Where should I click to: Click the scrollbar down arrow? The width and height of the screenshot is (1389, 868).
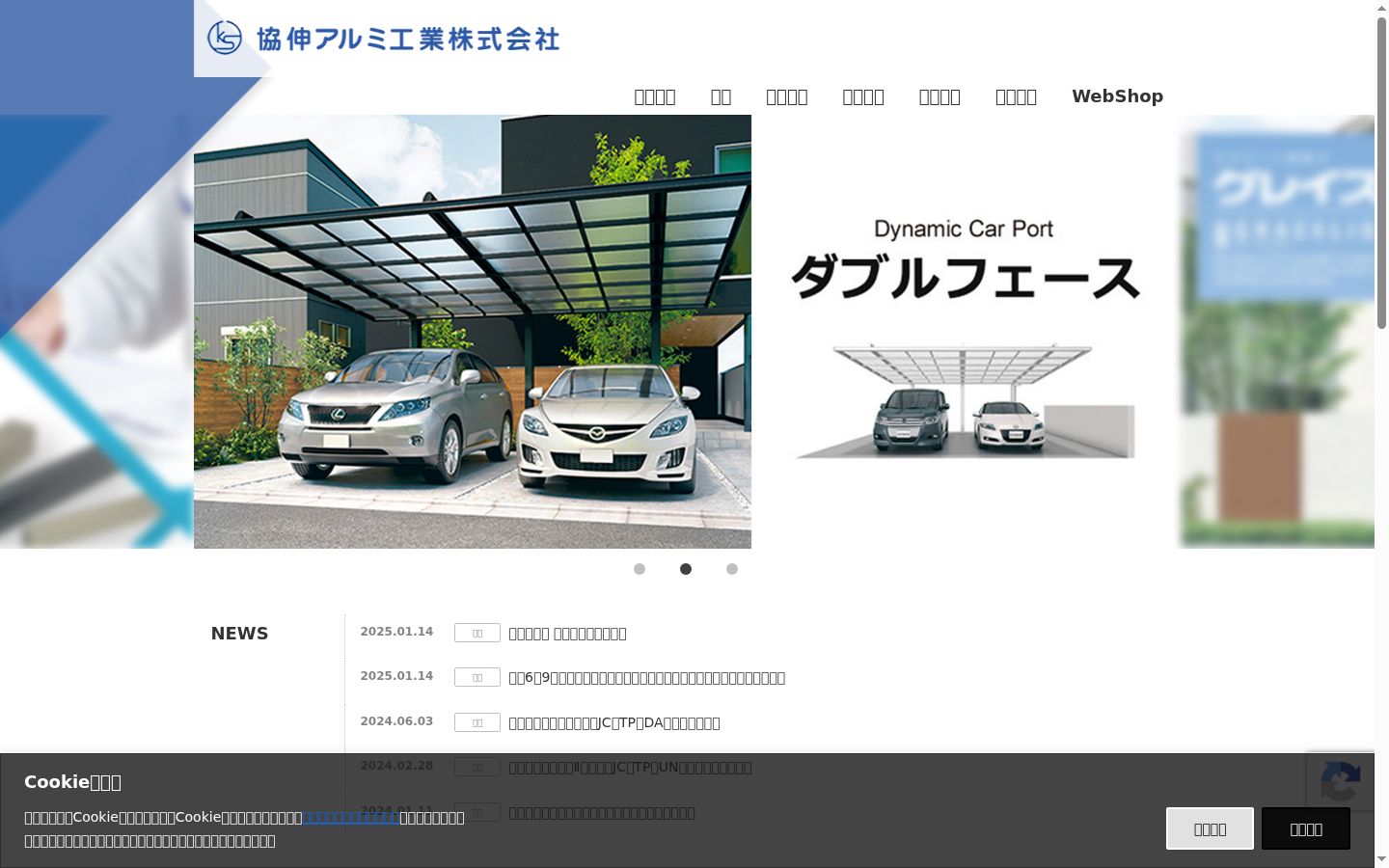point(1381,858)
